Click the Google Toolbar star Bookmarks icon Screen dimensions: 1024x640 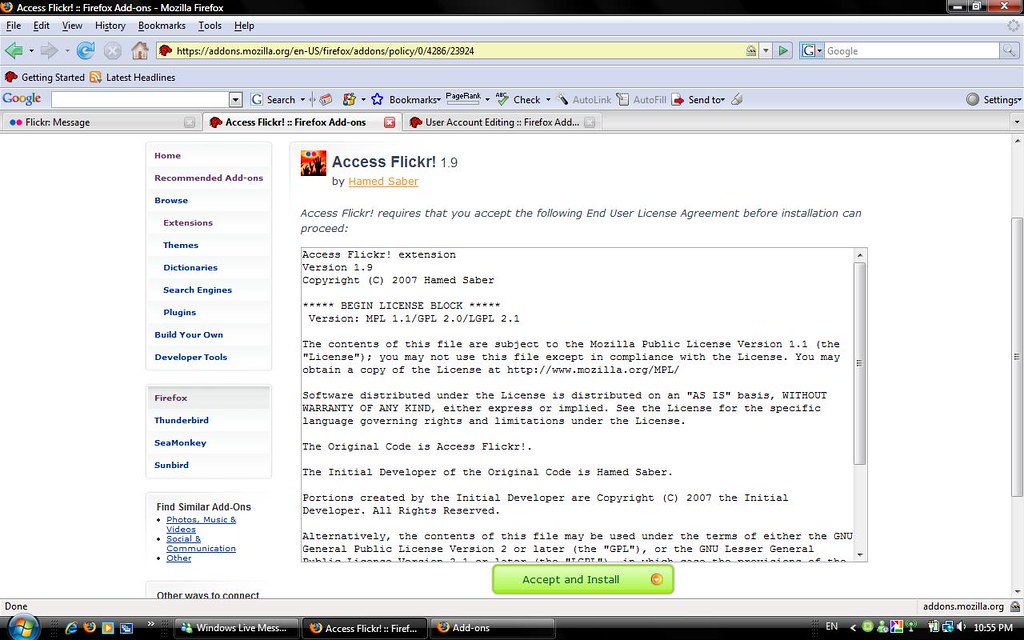(377, 99)
